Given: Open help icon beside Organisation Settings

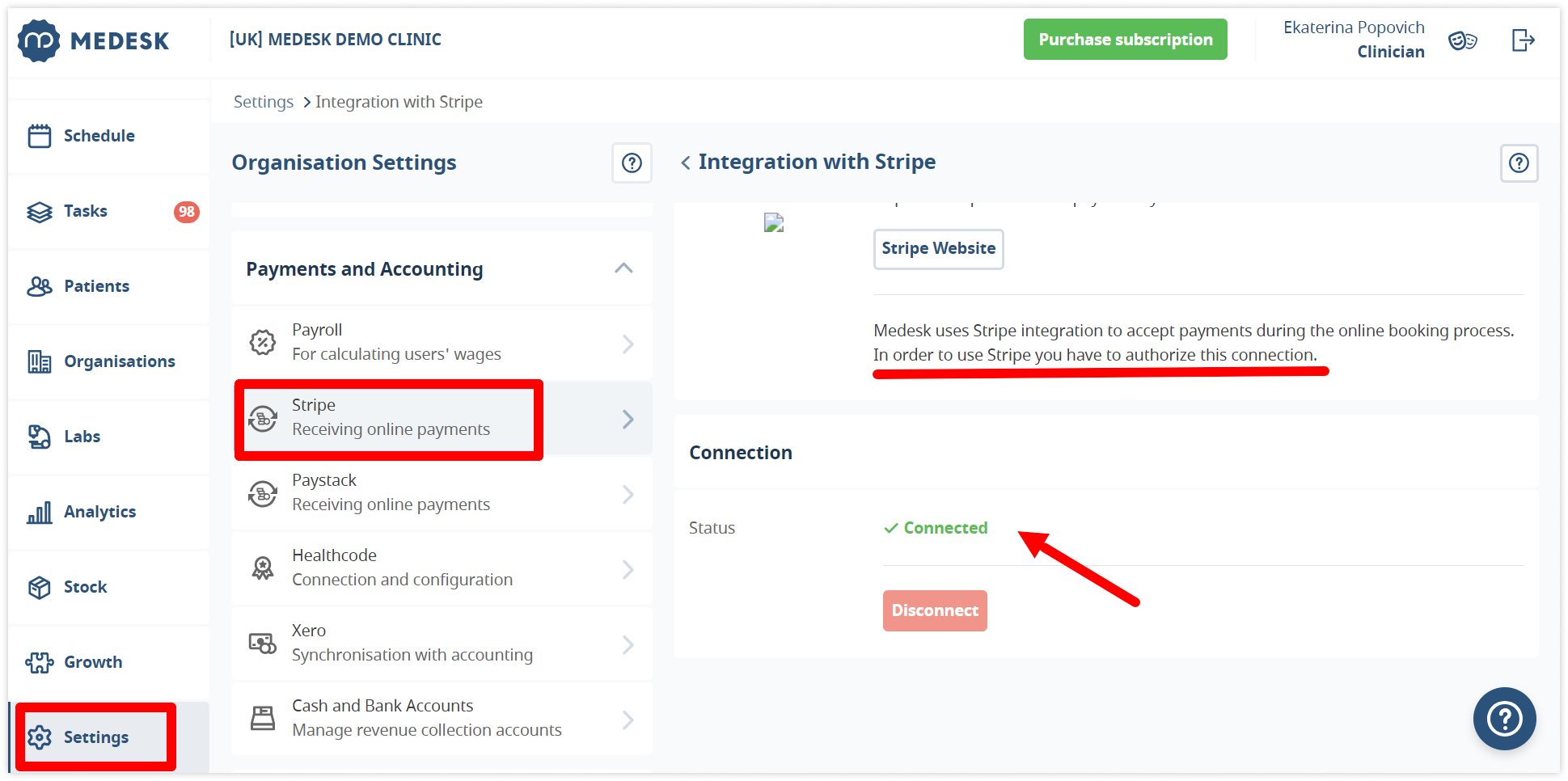Looking at the screenshot, I should (632, 163).
